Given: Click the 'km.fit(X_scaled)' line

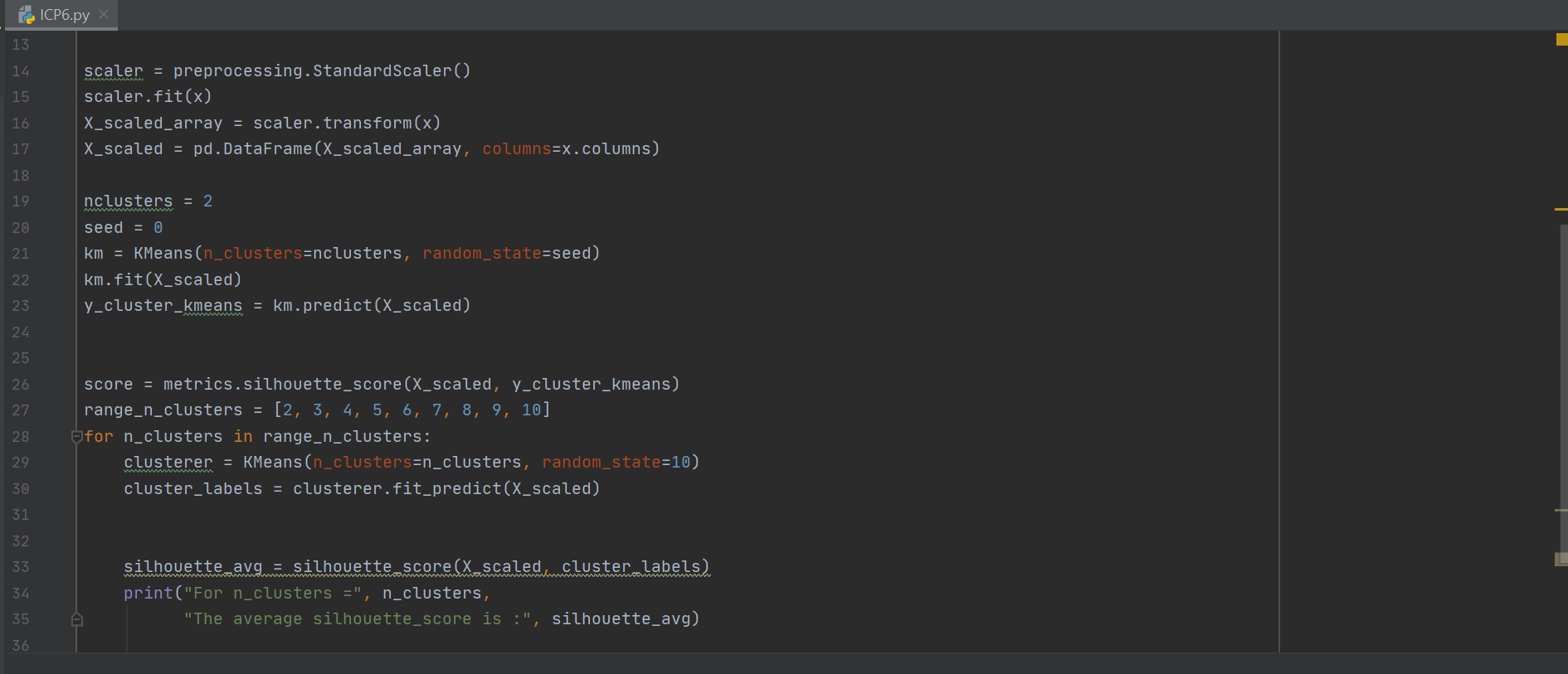Looking at the screenshot, I should [163, 279].
